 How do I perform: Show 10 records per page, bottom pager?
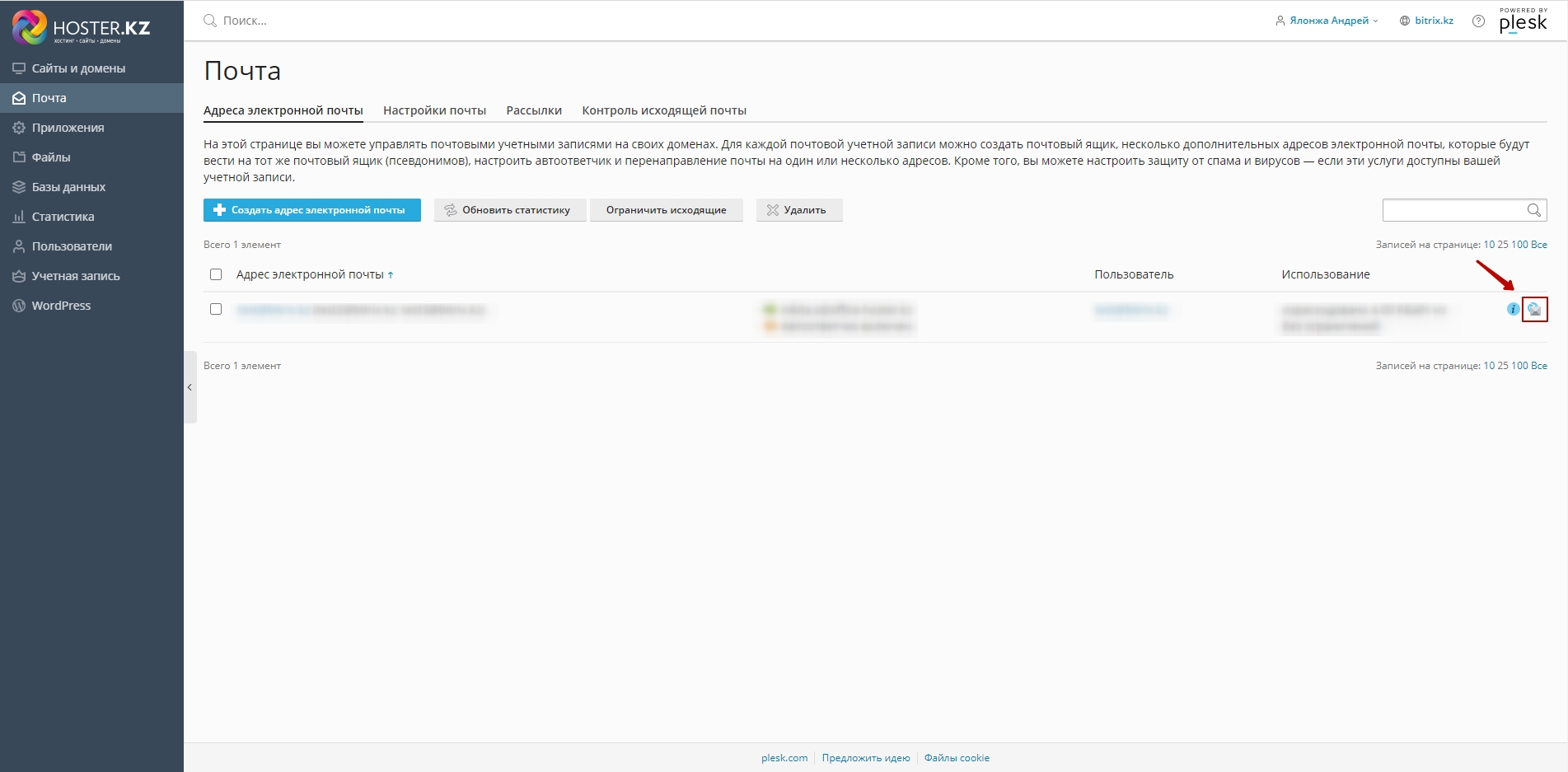point(1489,366)
